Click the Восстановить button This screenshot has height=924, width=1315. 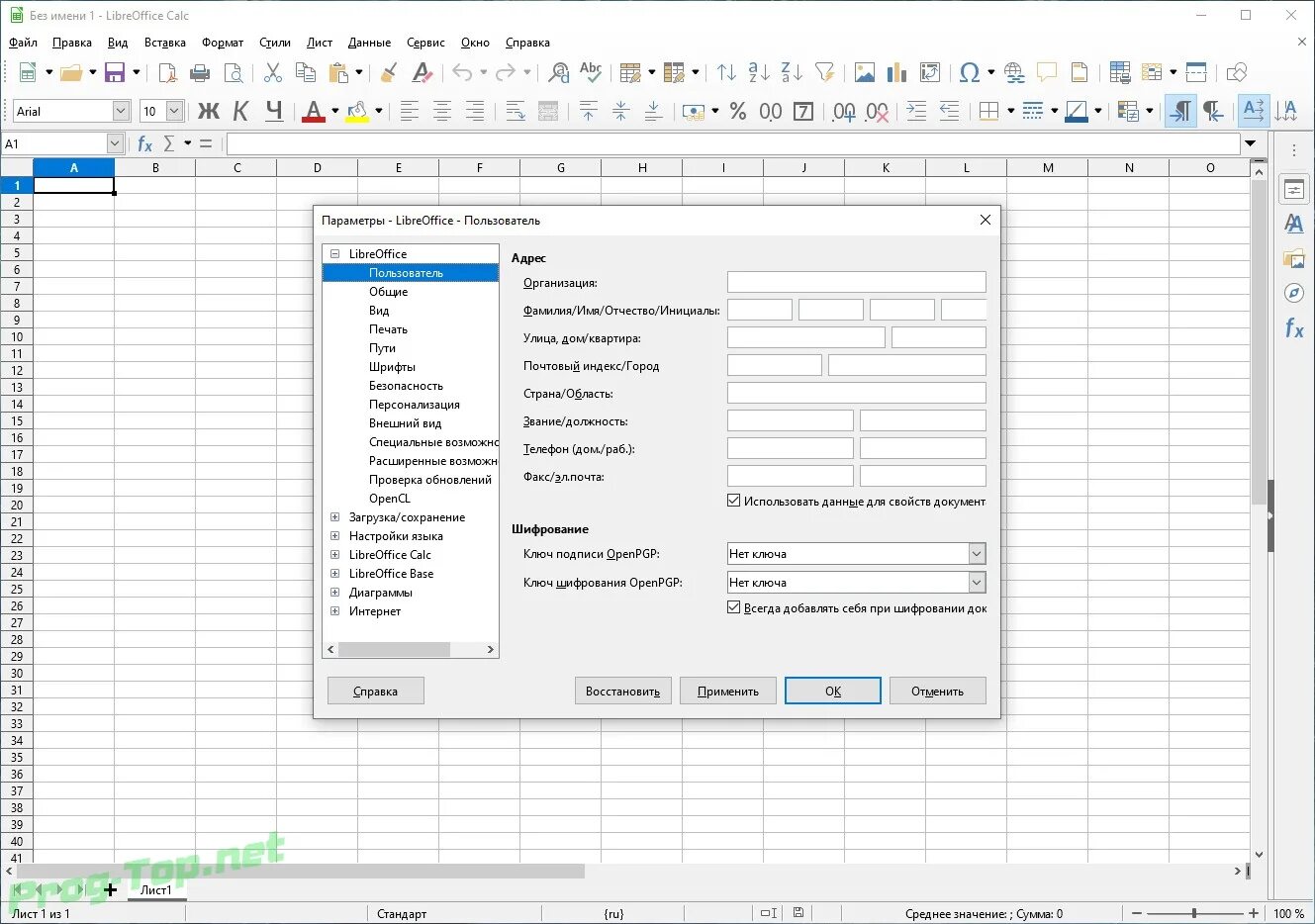[x=623, y=691]
